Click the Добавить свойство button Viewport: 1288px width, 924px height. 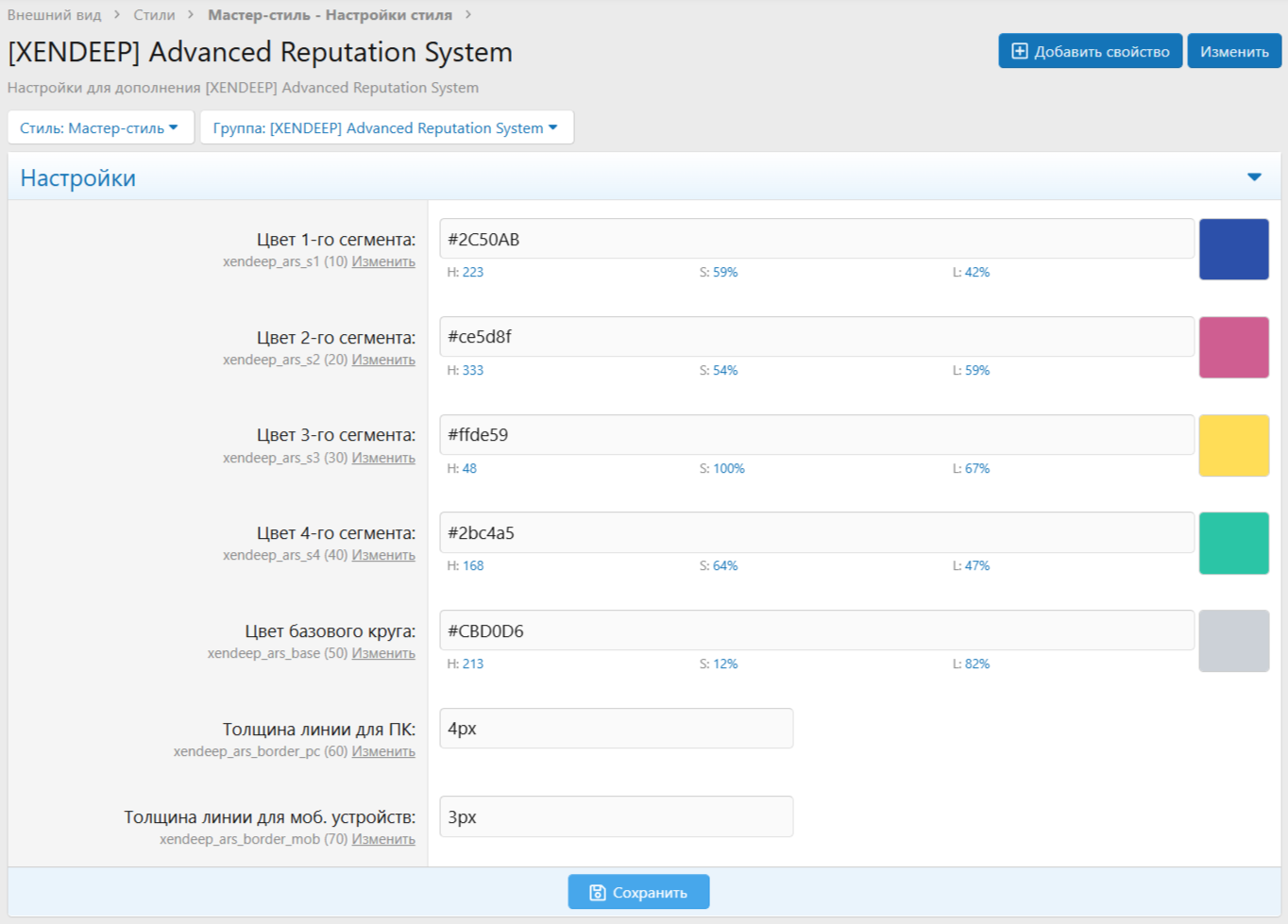click(x=1090, y=52)
